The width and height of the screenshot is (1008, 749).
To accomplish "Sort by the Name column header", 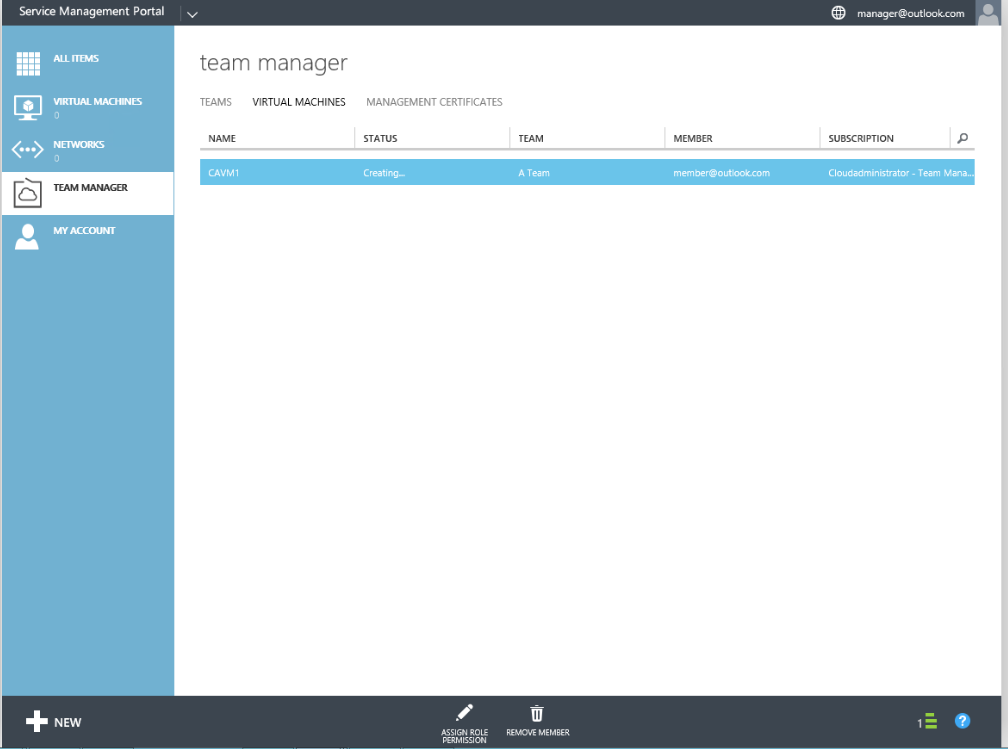I will coord(222,138).
